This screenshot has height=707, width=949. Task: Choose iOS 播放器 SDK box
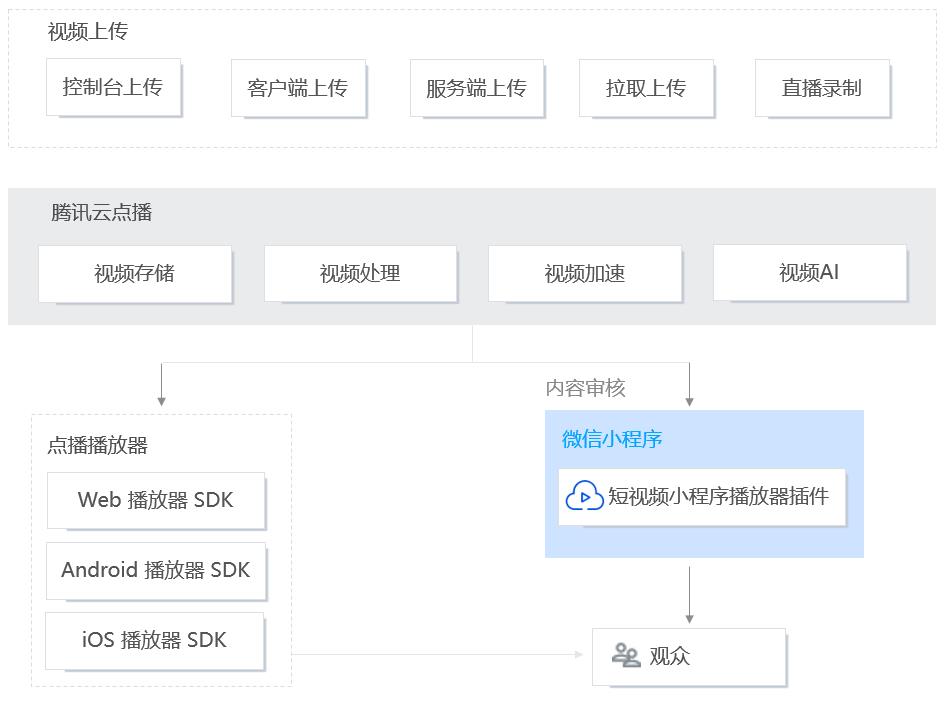(x=155, y=640)
